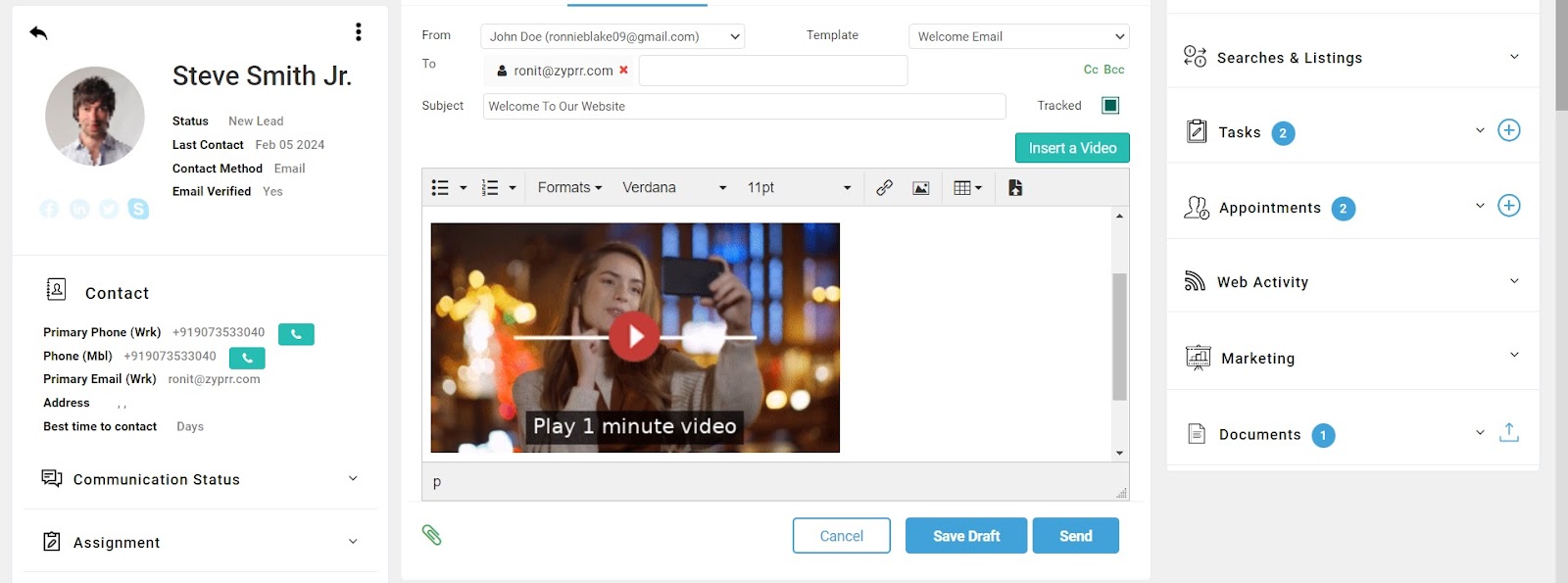
Task: Call the Primary Phone number
Action: point(296,334)
